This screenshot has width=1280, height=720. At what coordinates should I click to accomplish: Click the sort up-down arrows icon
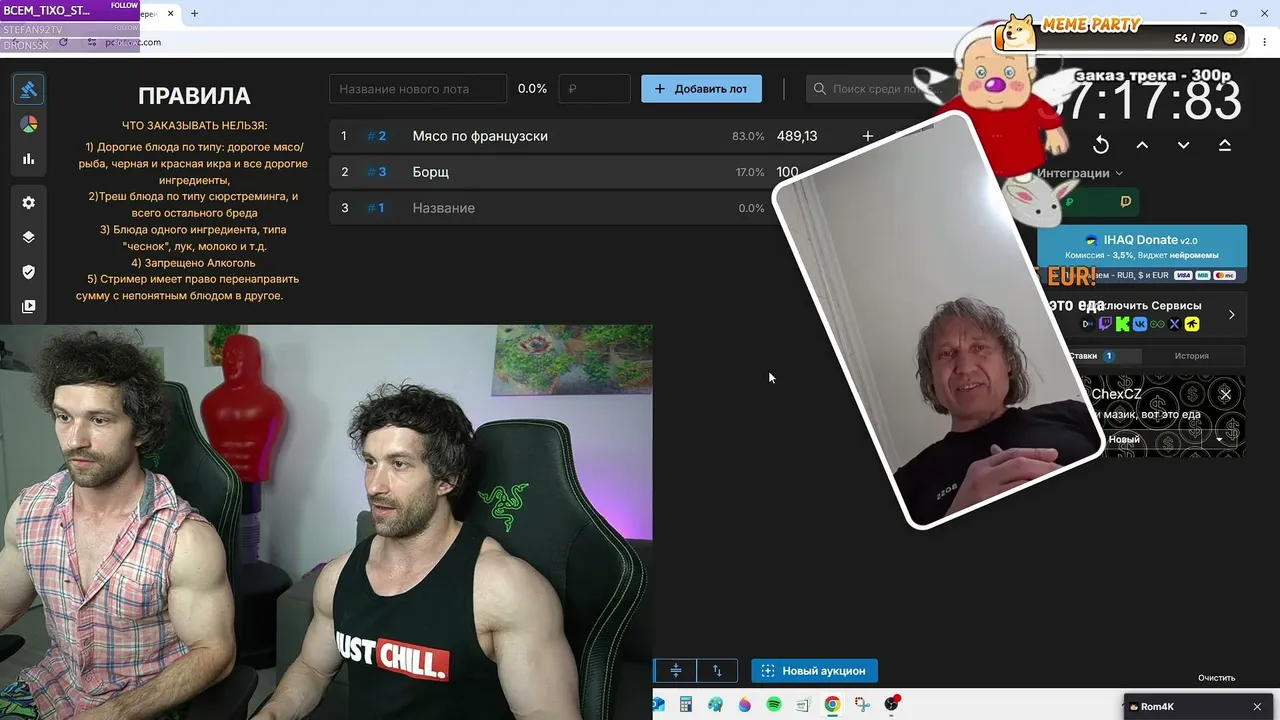pyautogui.click(x=717, y=670)
